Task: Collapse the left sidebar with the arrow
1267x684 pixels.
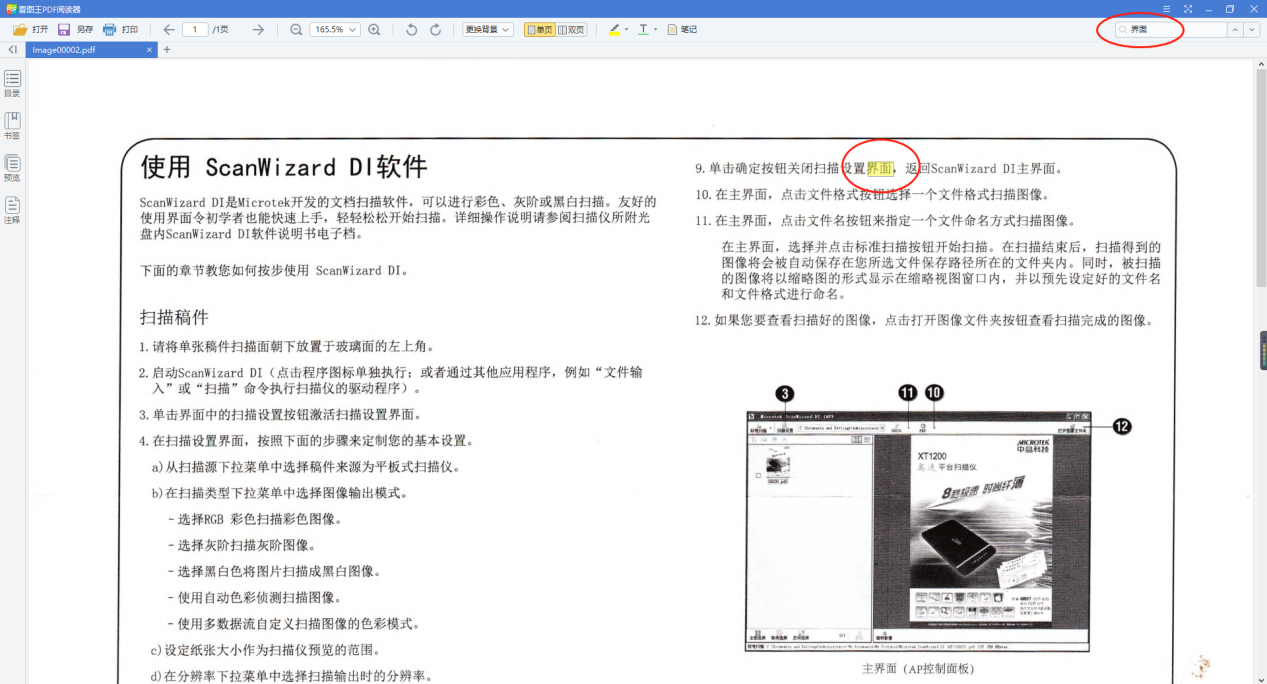Action: [11, 48]
